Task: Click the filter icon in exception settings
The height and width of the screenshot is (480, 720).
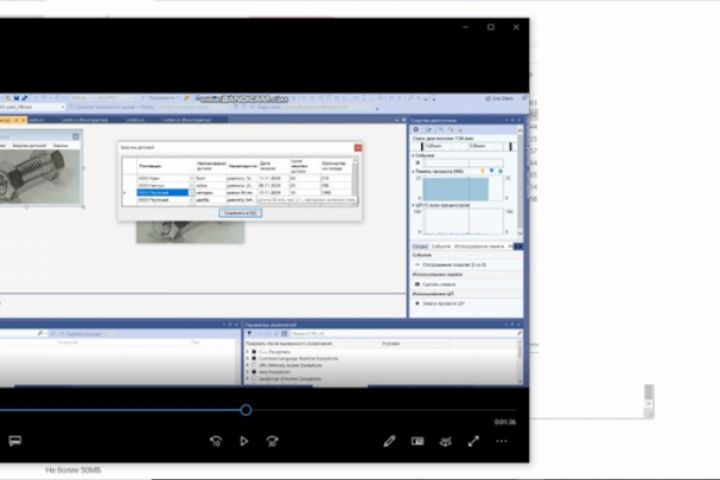Action: [249, 333]
